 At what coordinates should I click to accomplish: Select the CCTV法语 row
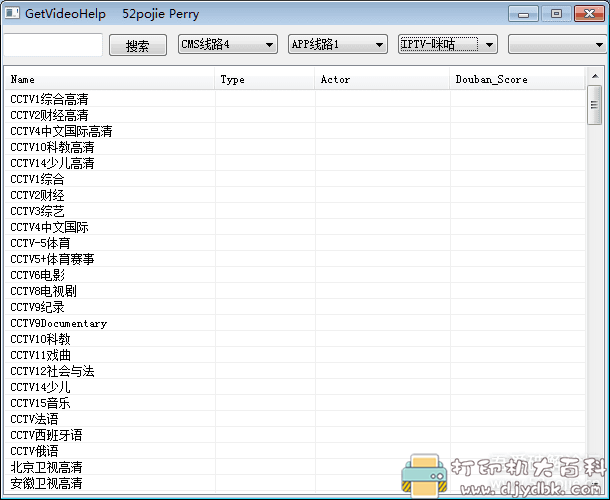tap(295, 419)
